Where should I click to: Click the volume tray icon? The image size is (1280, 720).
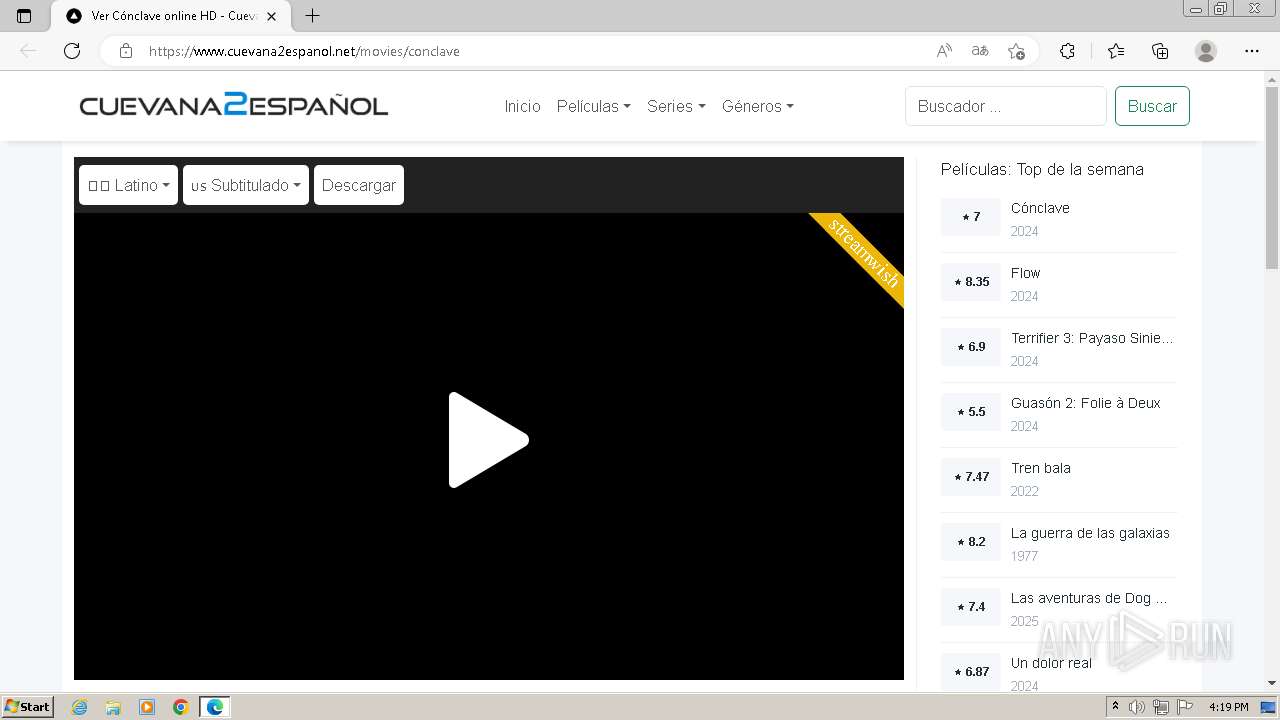point(1137,707)
